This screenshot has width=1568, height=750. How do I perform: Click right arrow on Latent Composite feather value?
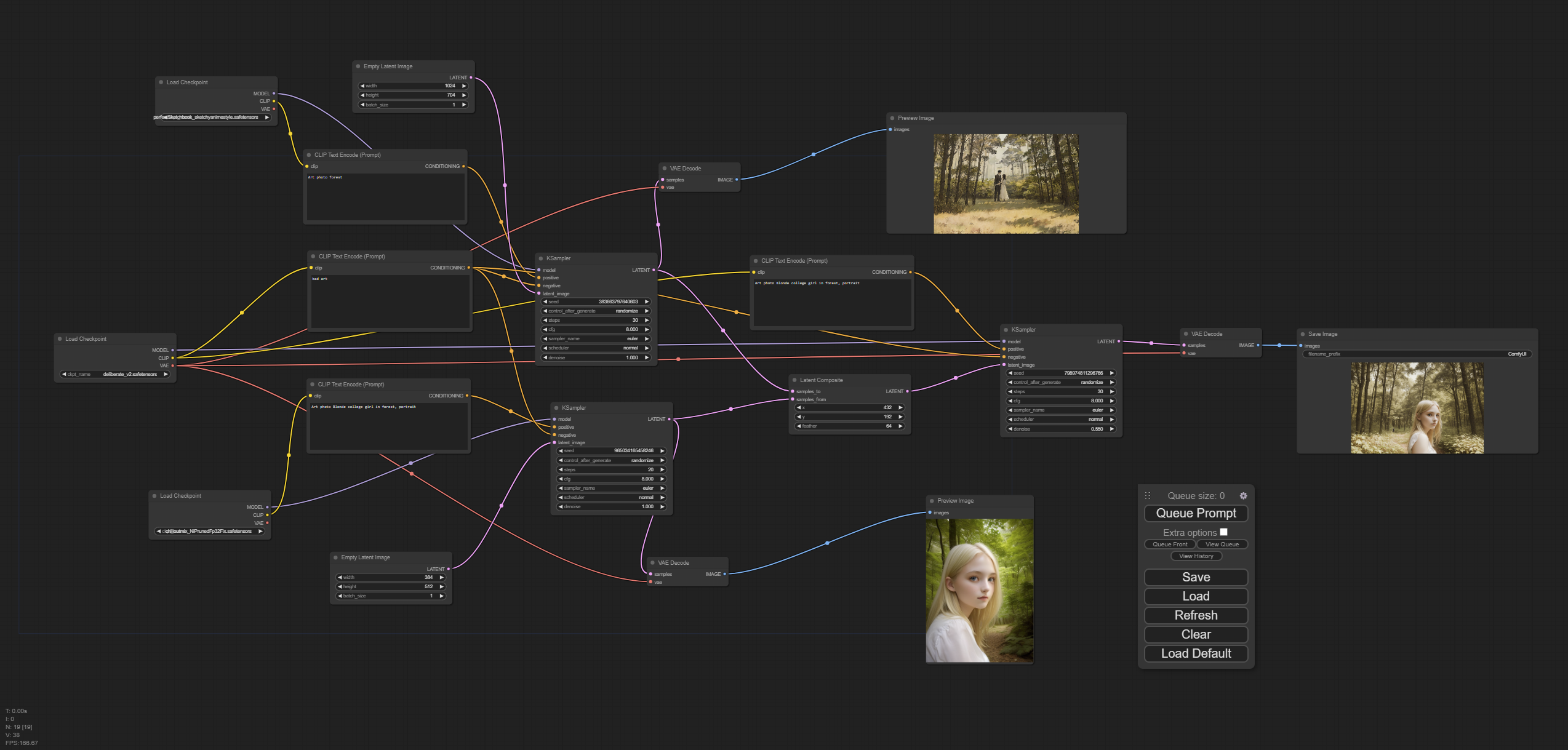900,426
